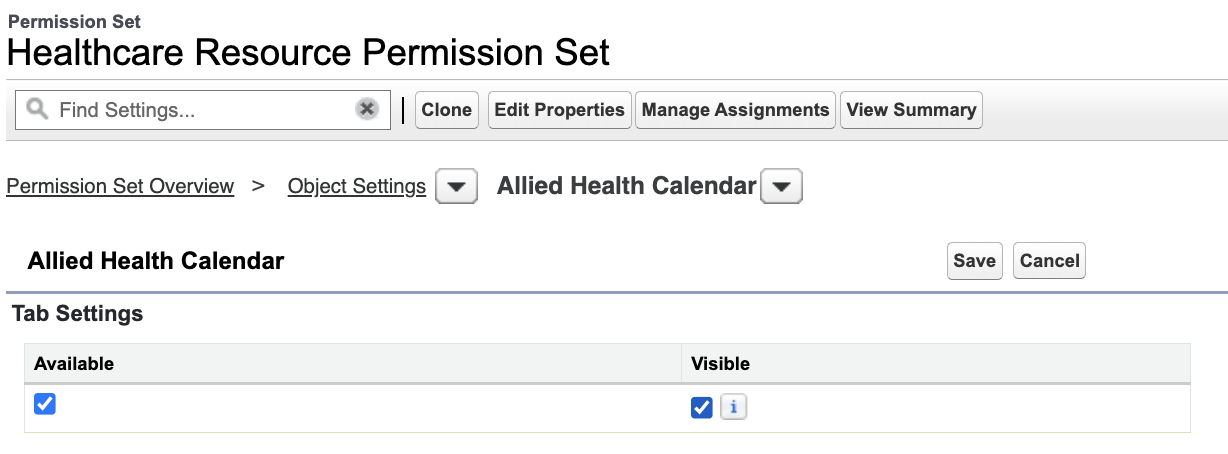Click the Available column header
Screen dimensions: 1228x454
pos(74,363)
